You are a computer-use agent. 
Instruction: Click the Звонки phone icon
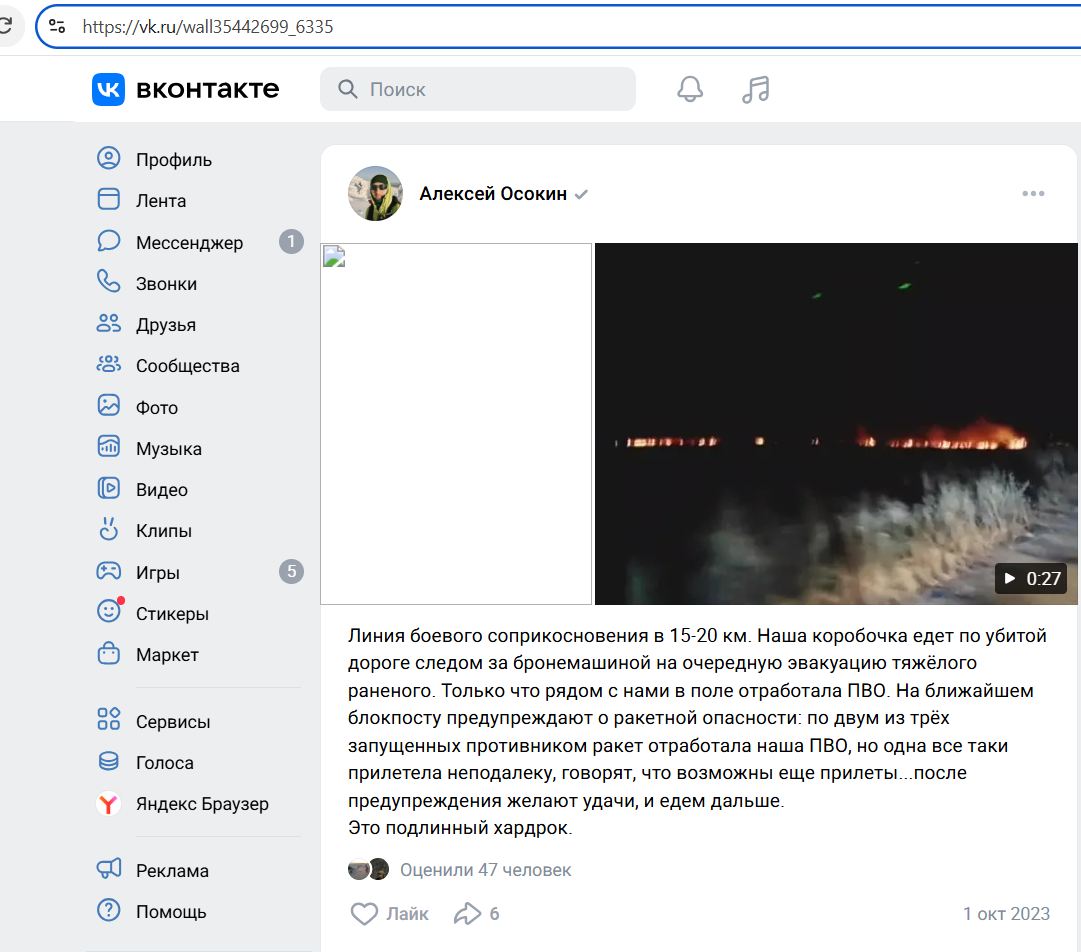point(108,282)
